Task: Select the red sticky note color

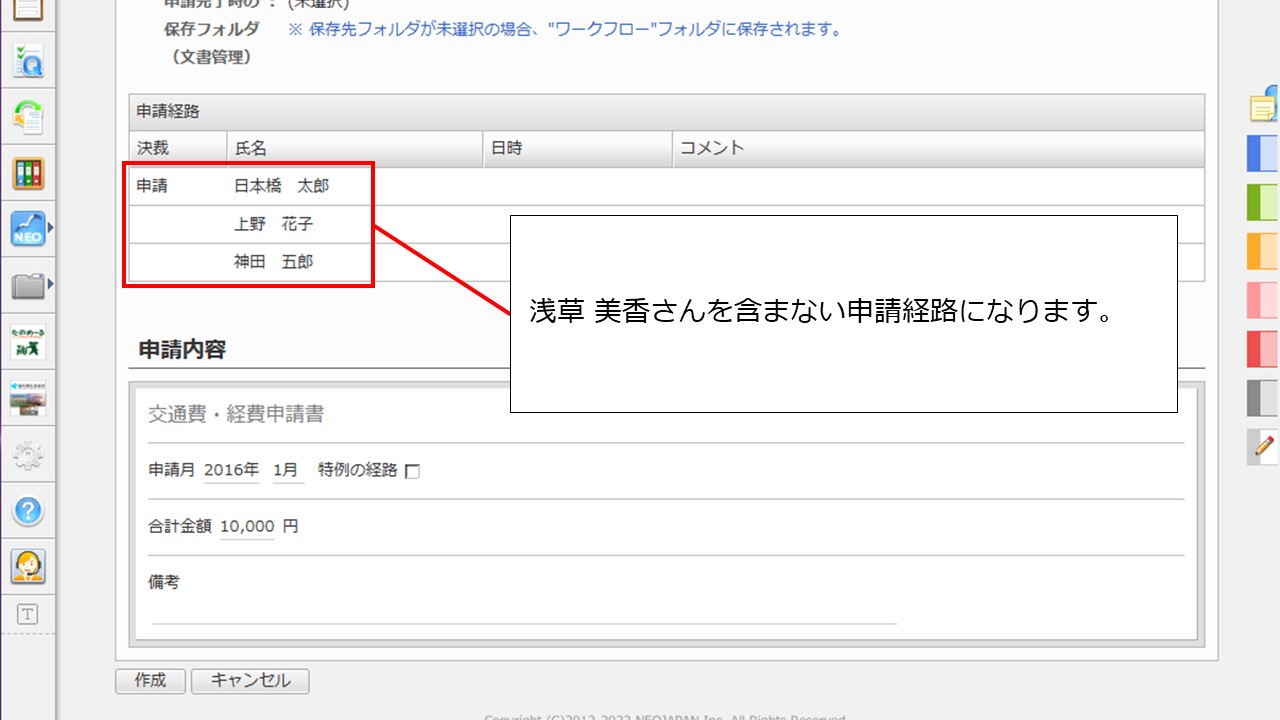Action: point(1263,349)
